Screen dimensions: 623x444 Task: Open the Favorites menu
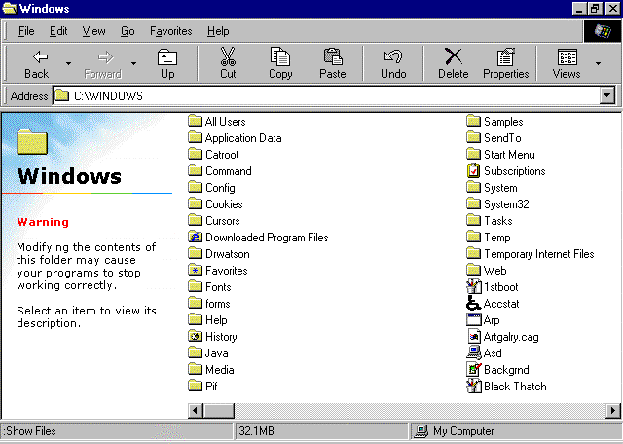tap(171, 31)
